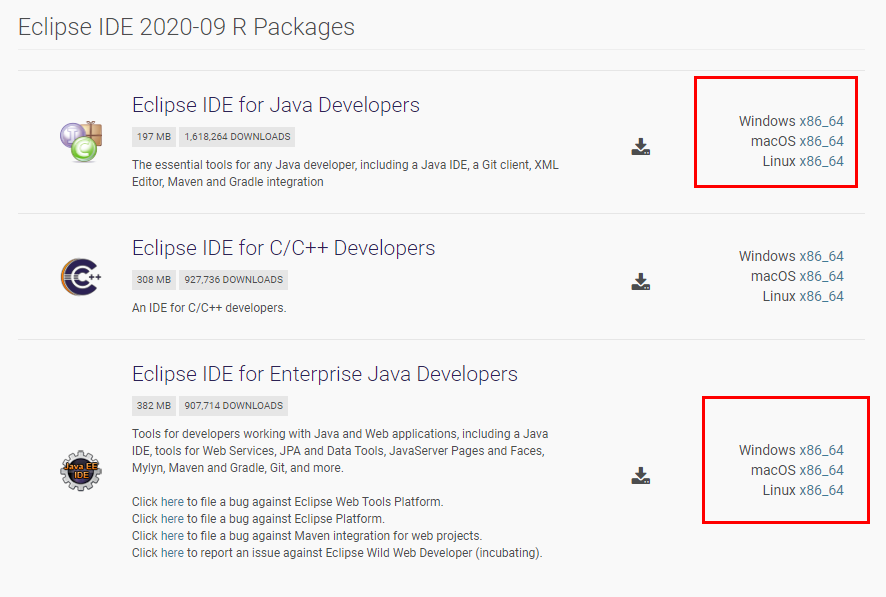Click 'here' to file bug against Eclipse Web Tools Platform
This screenshot has width=886, height=597.
click(172, 502)
